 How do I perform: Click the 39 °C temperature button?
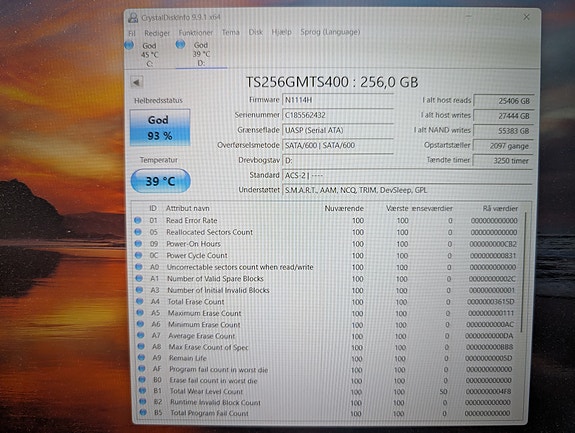(x=160, y=181)
